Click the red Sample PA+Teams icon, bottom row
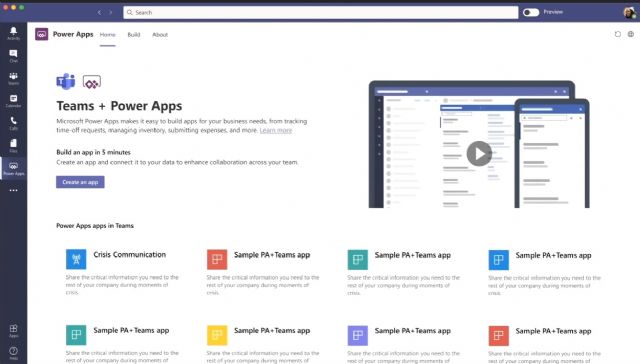This screenshot has height=364, width=640. coord(498,336)
